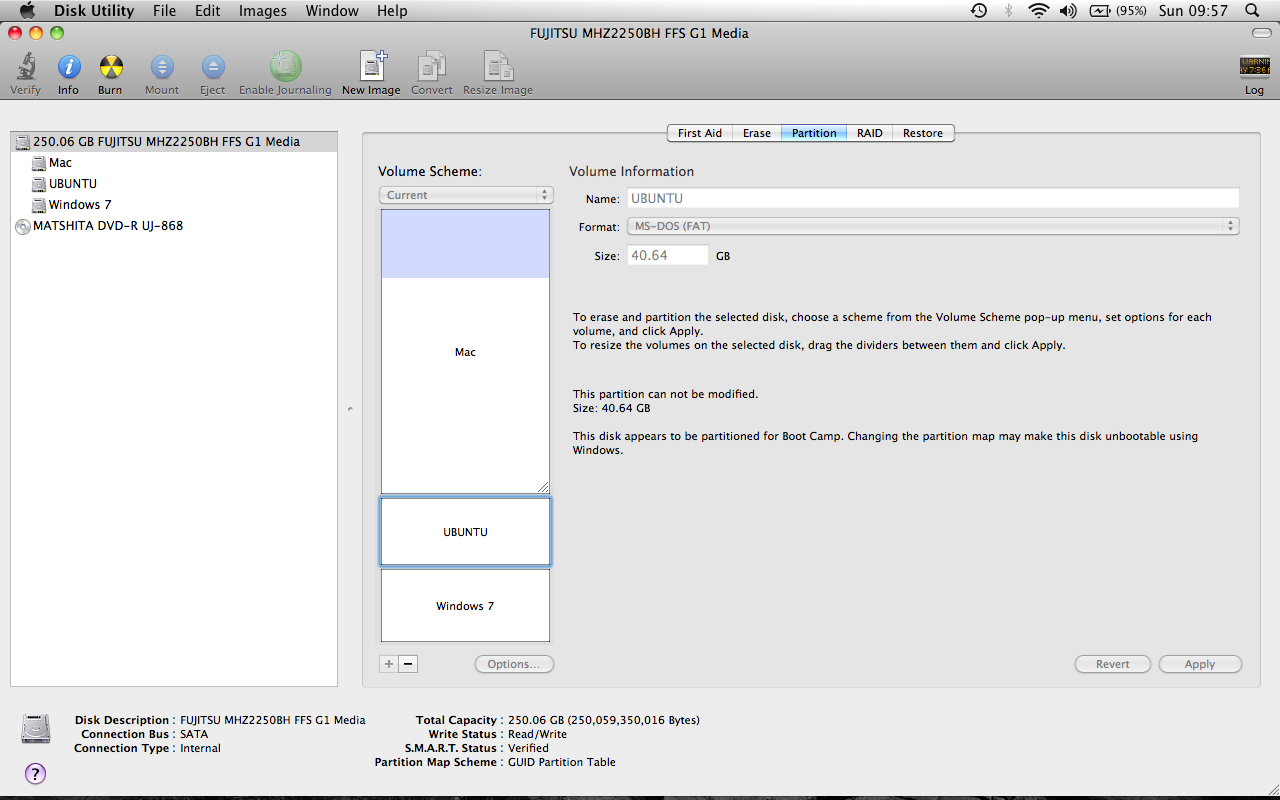This screenshot has width=1280, height=800.
Task: Open the purple help question mark
Action: point(35,773)
